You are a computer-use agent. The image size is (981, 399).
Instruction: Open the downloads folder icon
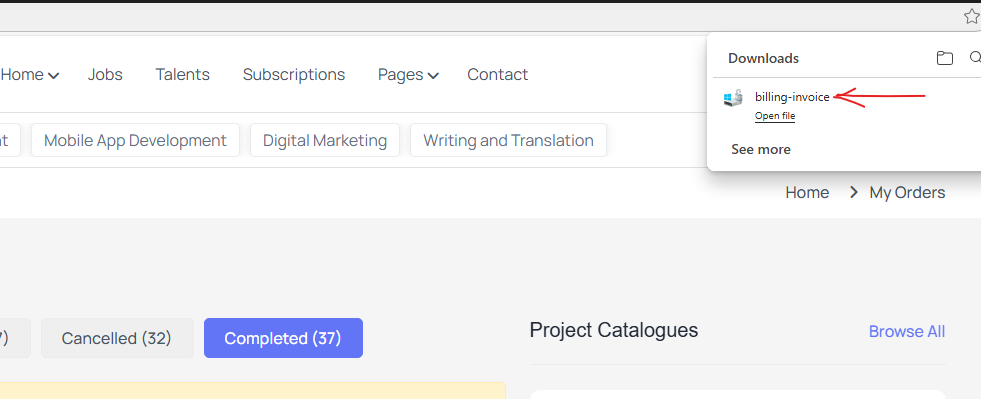(944, 58)
